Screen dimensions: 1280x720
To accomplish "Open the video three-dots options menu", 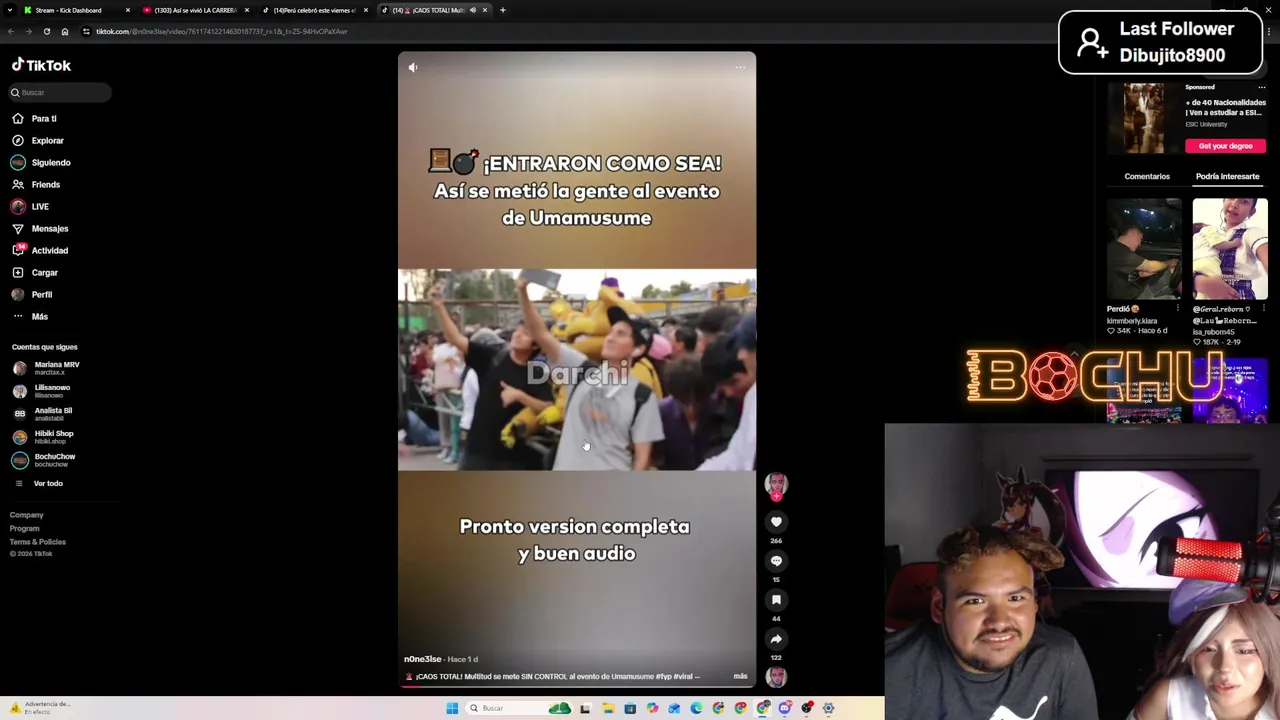I will point(740,67).
